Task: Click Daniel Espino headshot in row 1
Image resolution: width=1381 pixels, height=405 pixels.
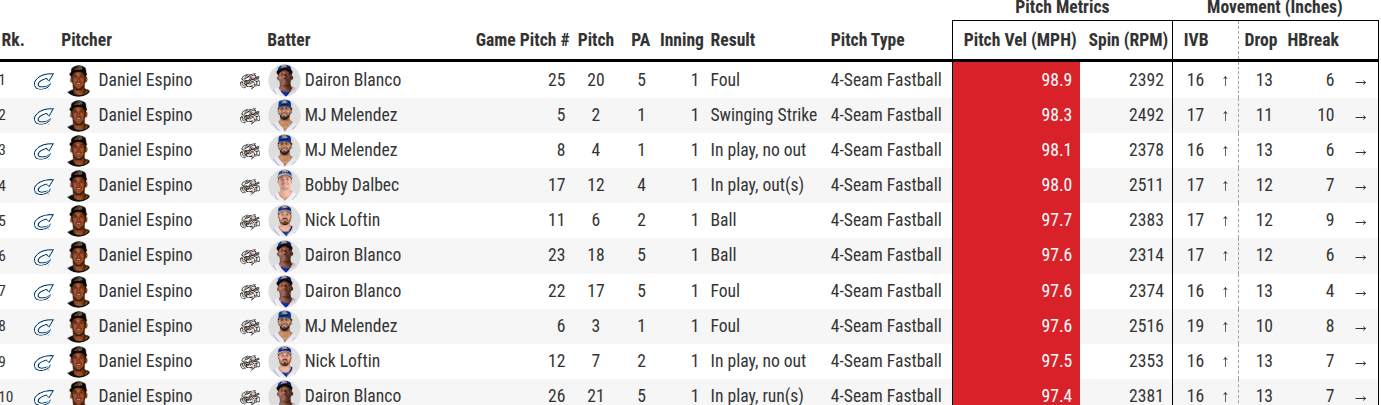Action: 78,80
